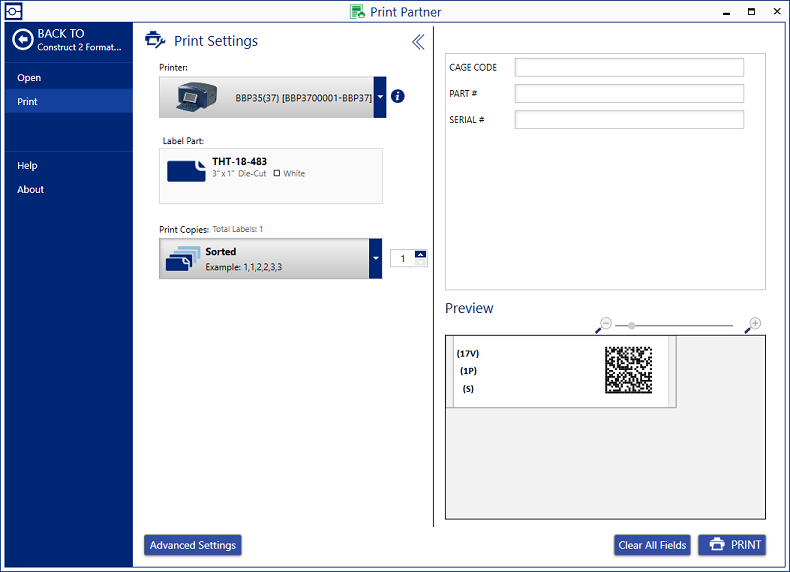Open the About sidebar item
790x572 pixels.
pos(31,190)
